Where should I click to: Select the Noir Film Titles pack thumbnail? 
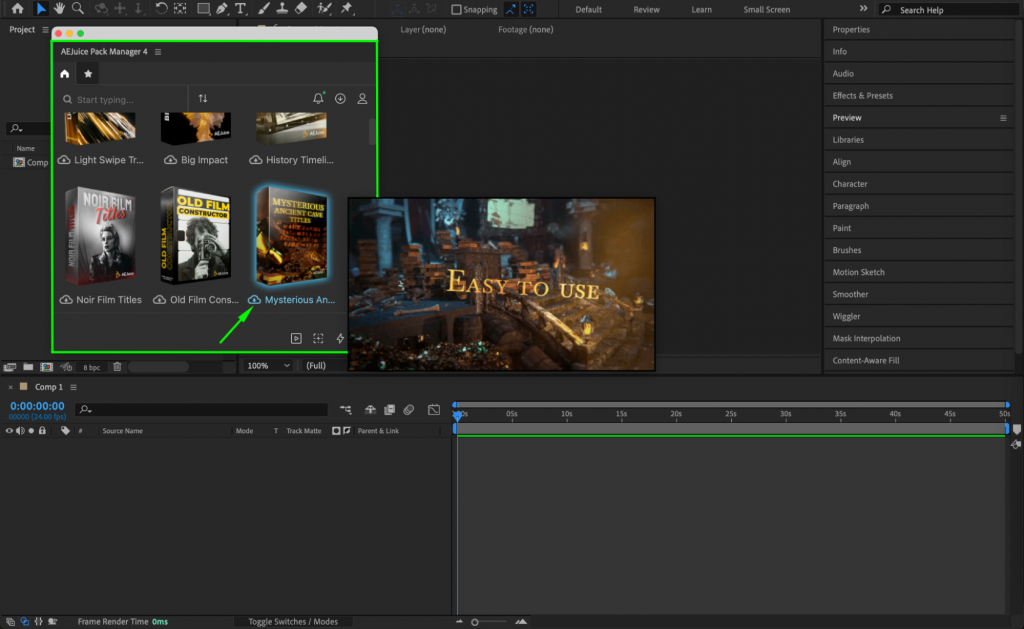pos(100,235)
